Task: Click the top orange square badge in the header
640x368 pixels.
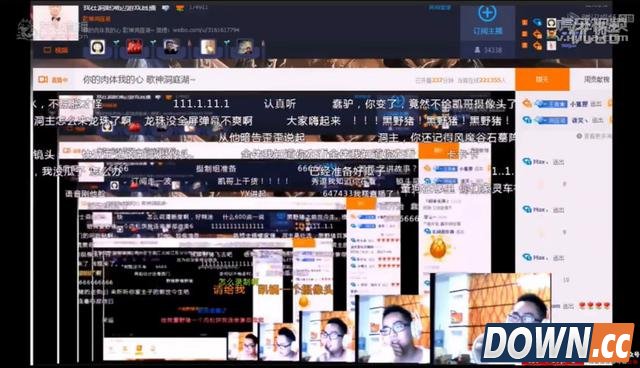Action: (525, 22)
